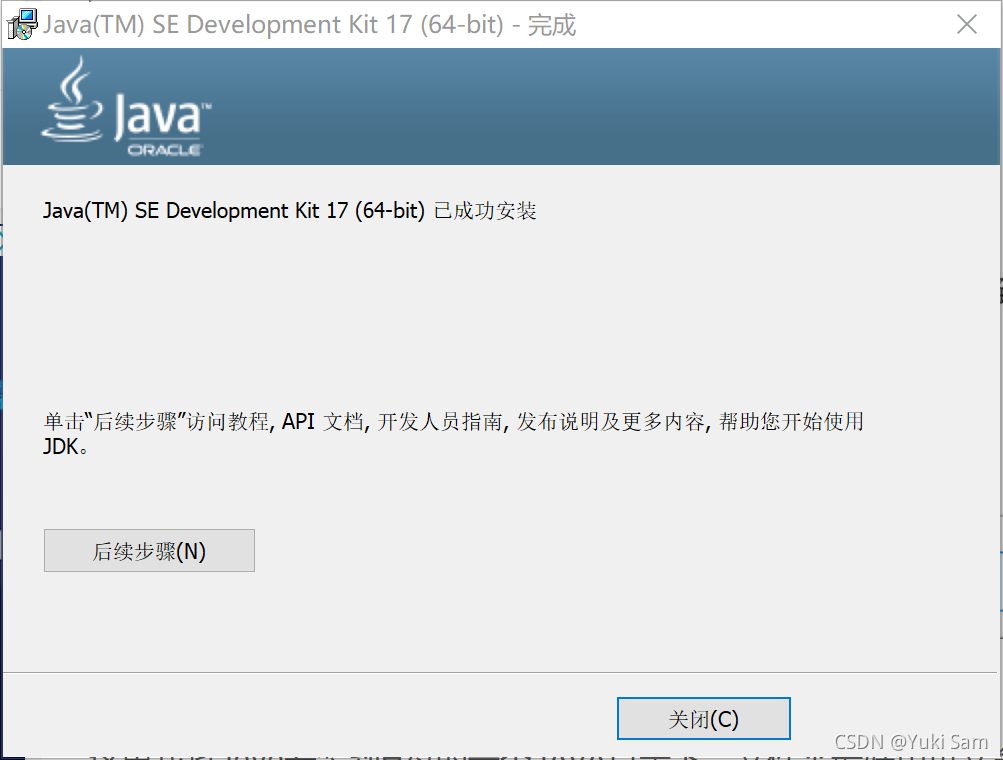Click the 后续步骤(N) button
This screenshot has width=1003, height=760.
tap(149, 550)
